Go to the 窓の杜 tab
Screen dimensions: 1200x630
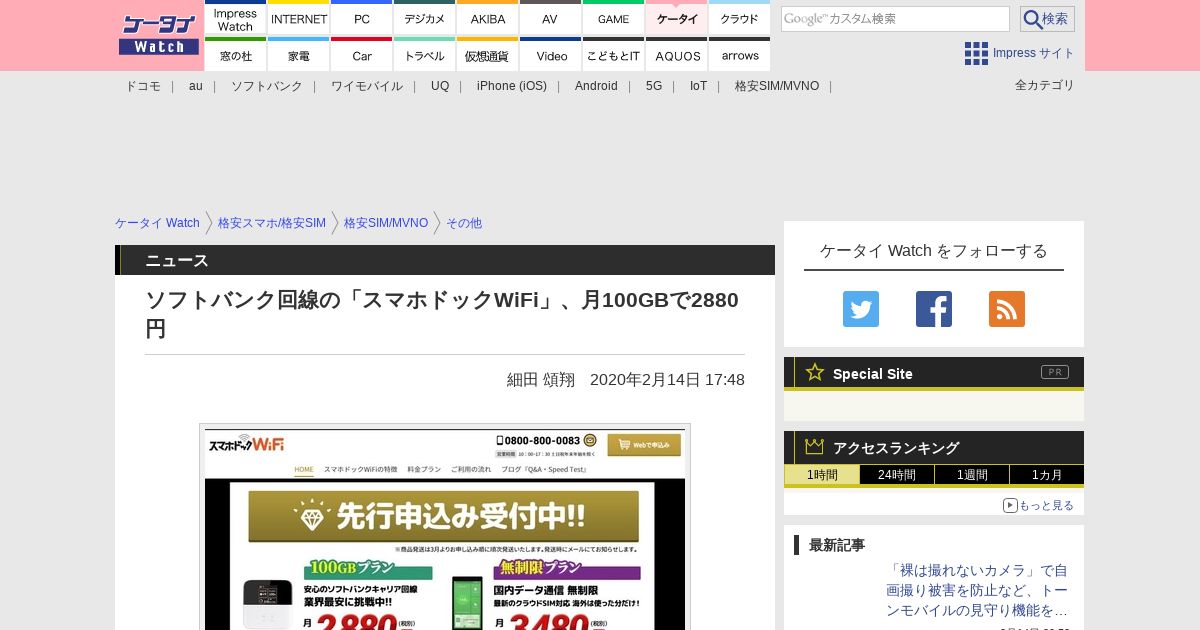[x=236, y=55]
